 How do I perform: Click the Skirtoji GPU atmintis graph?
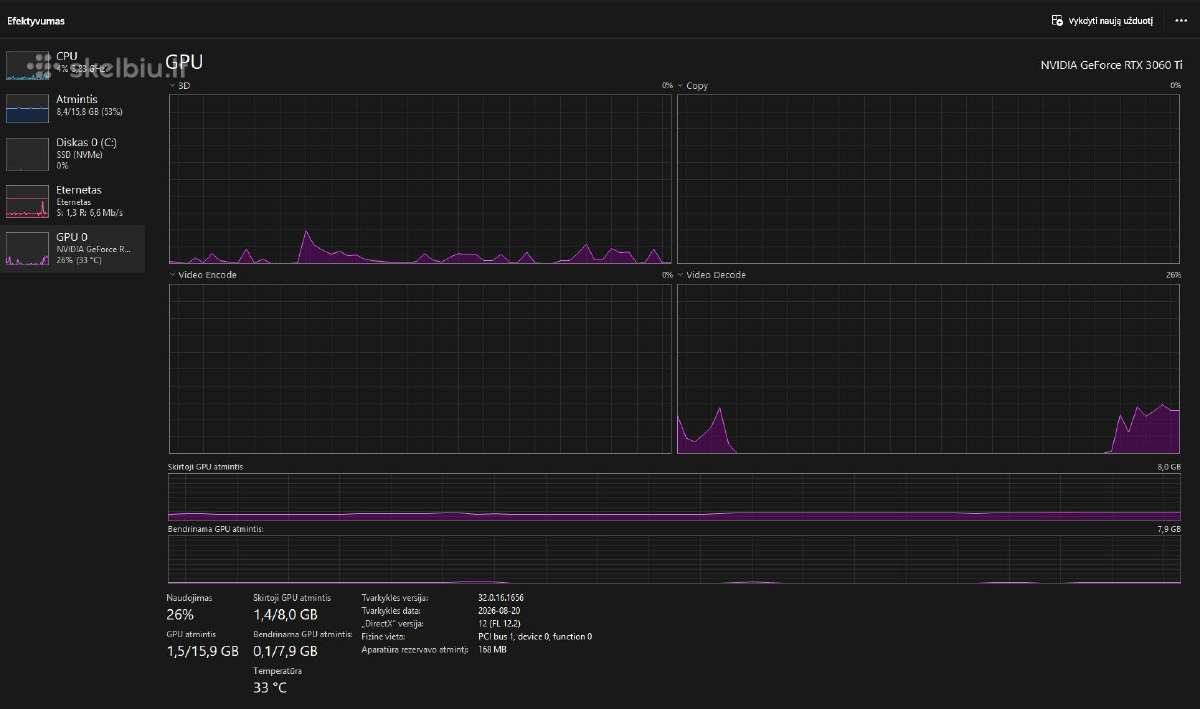[674, 497]
